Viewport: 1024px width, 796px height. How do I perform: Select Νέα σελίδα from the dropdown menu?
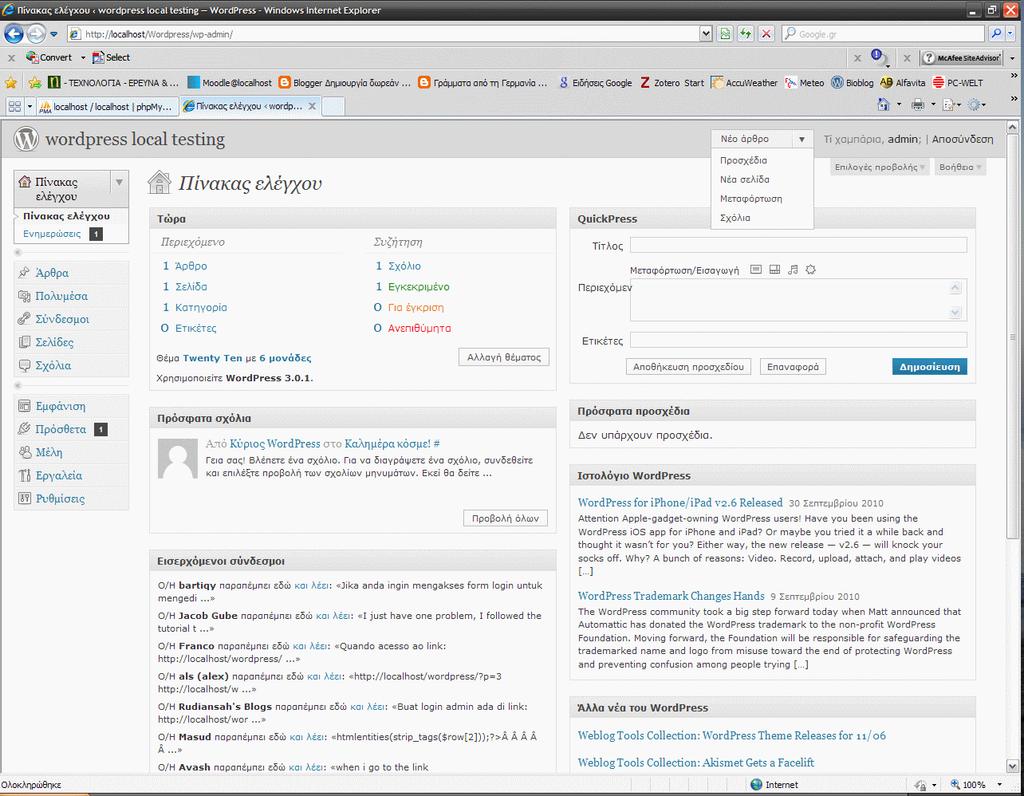click(744, 179)
